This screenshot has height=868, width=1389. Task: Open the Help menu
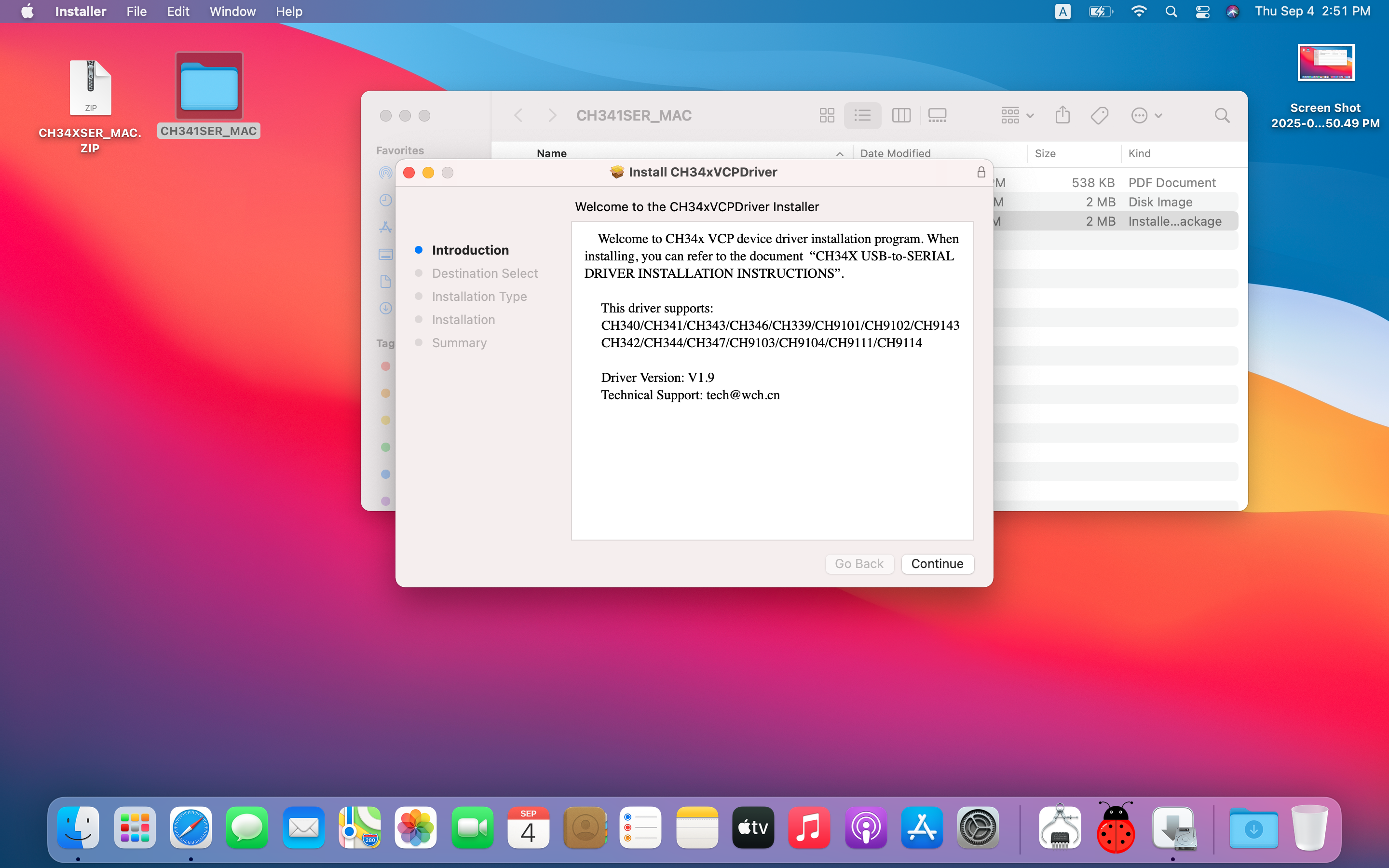coord(289,12)
